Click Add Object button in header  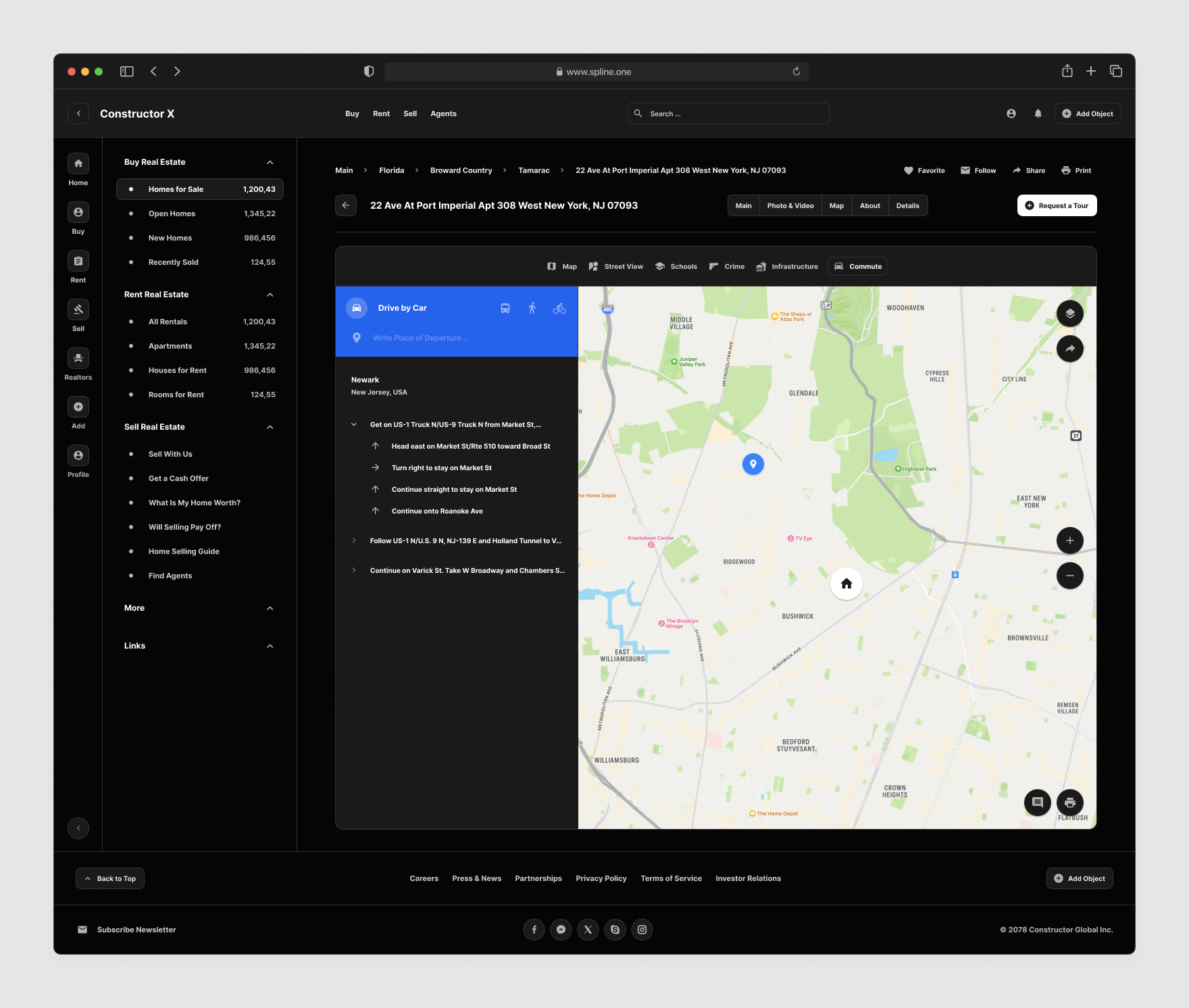click(x=1088, y=114)
